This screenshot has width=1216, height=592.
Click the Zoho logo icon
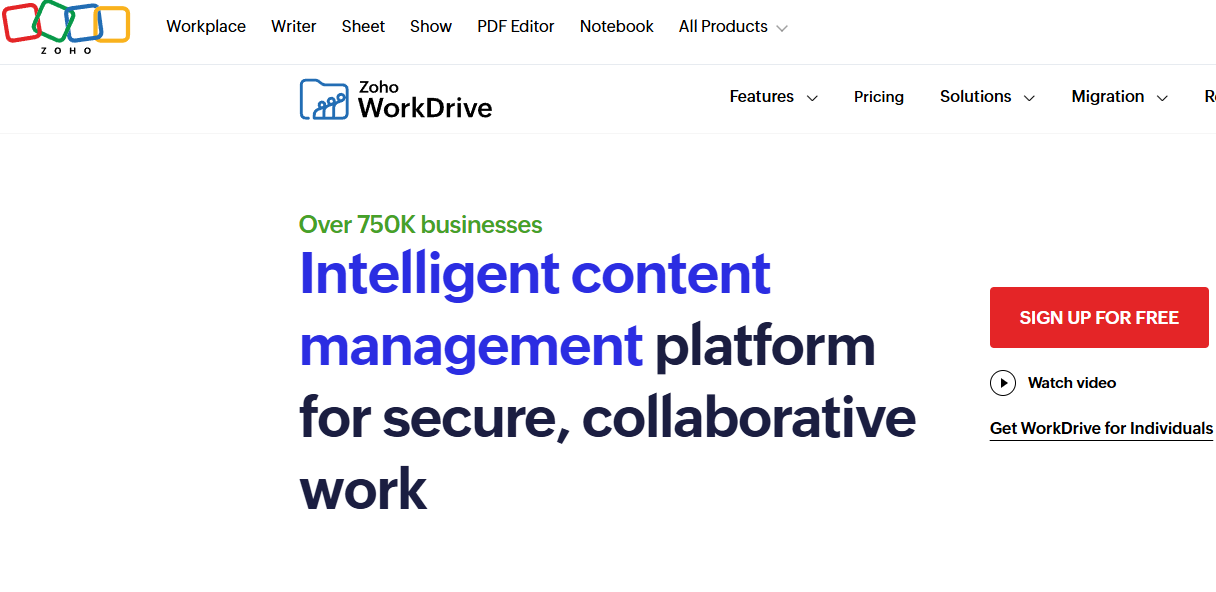click(x=66, y=28)
